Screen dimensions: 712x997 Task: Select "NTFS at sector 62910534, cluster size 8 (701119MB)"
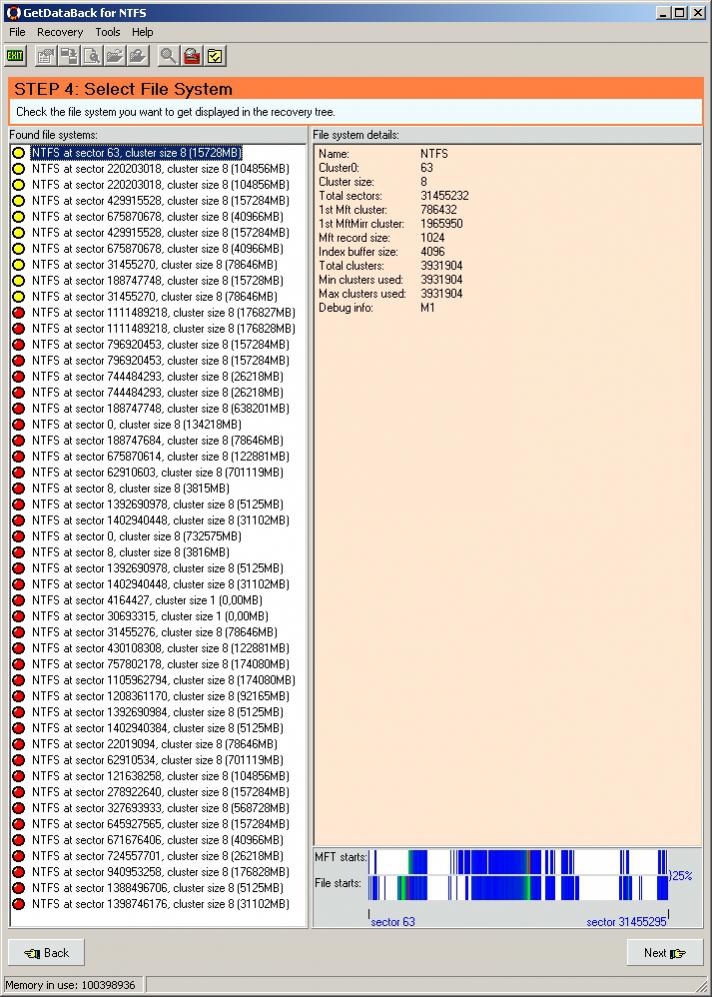158,760
